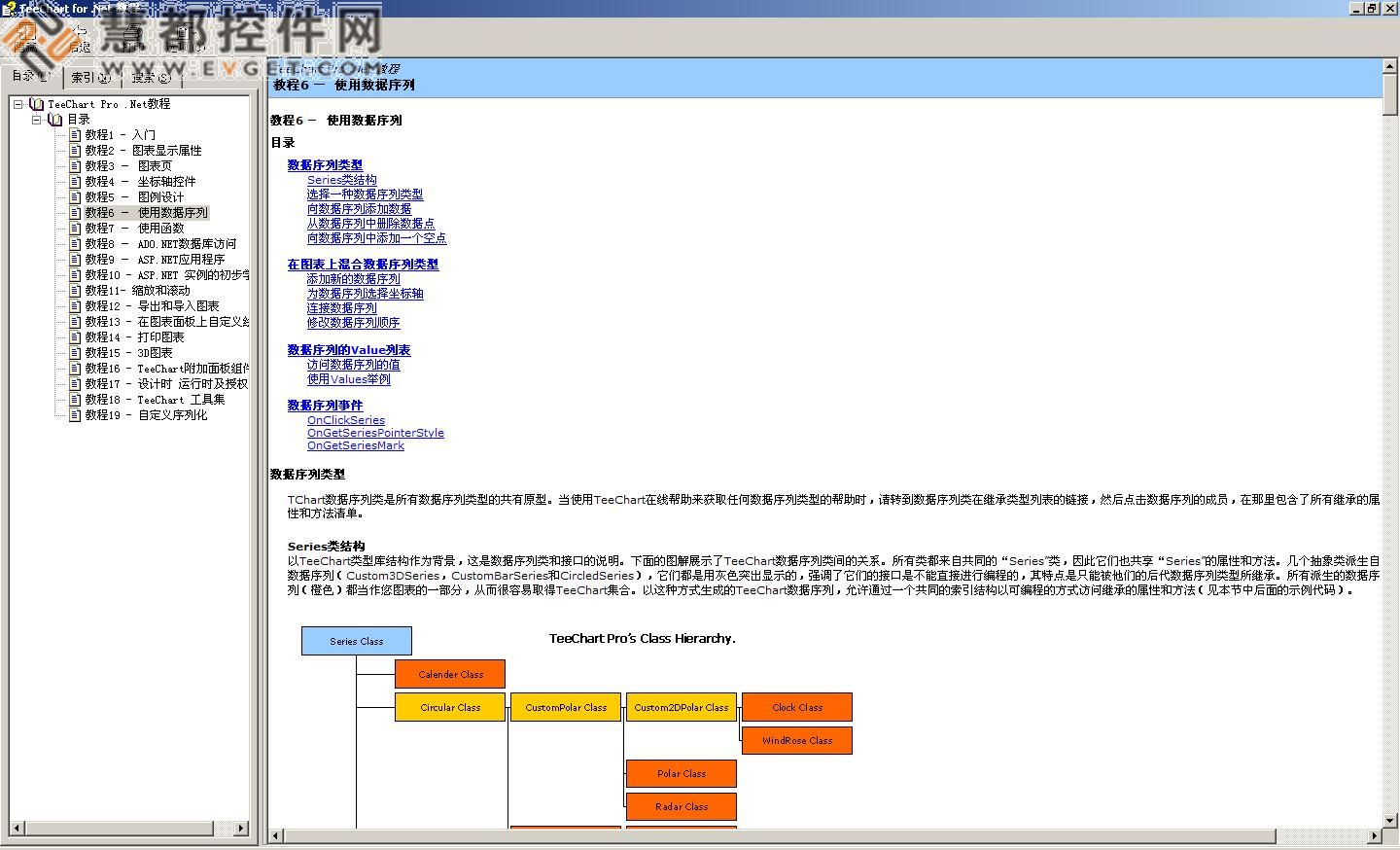Open the 向数据序列添加数据 link
This screenshot has width=1400, height=850.
coord(359,209)
